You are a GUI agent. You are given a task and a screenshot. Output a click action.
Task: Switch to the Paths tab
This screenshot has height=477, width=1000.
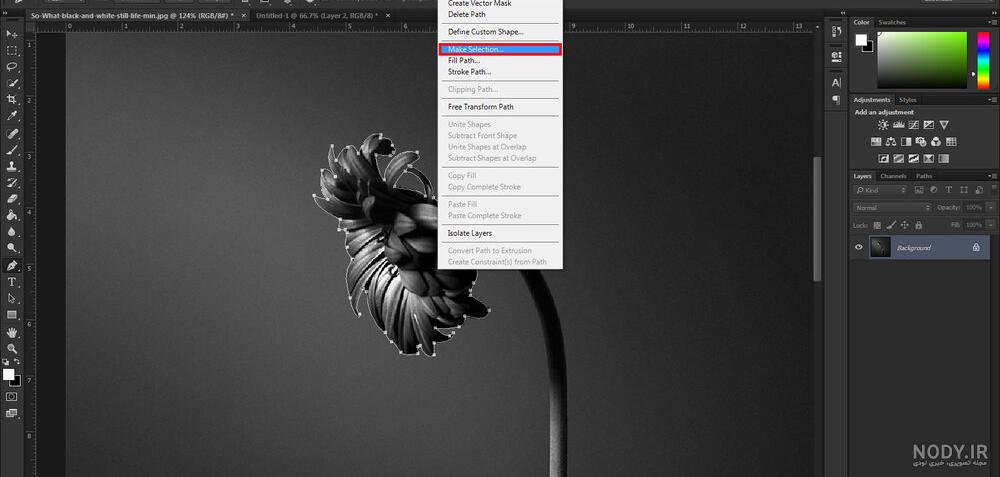924,176
